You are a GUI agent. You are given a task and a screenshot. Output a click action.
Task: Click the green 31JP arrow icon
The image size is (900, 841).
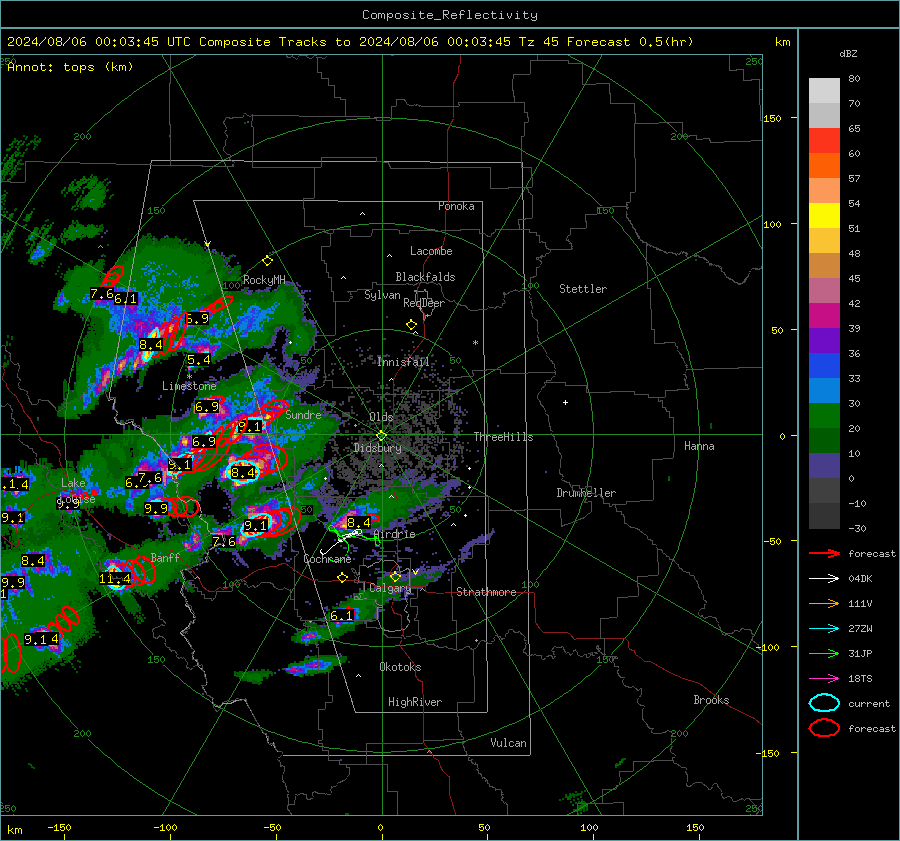[x=824, y=653]
